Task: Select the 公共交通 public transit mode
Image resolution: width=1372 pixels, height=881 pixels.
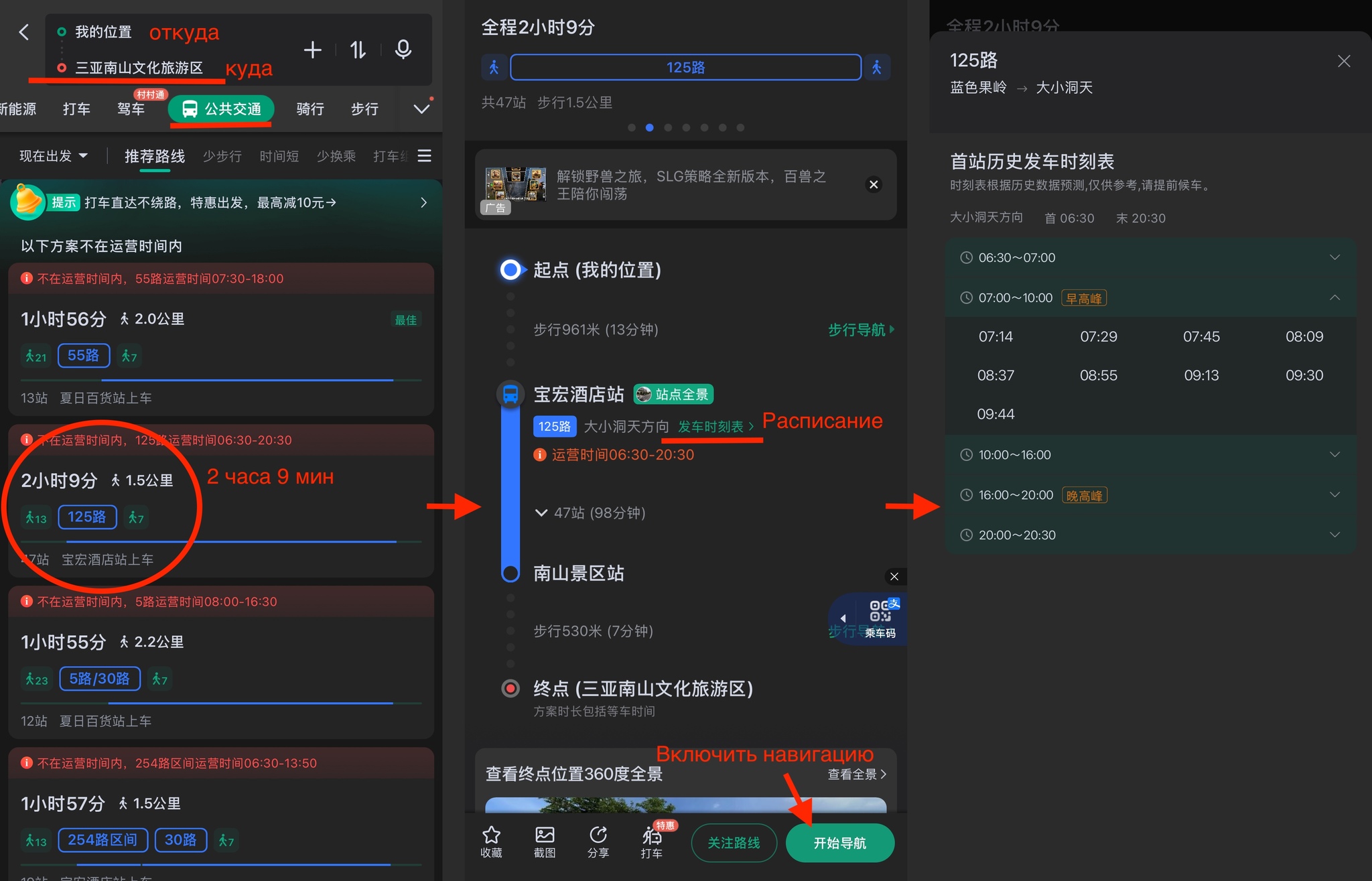Action: pyautogui.click(x=221, y=109)
